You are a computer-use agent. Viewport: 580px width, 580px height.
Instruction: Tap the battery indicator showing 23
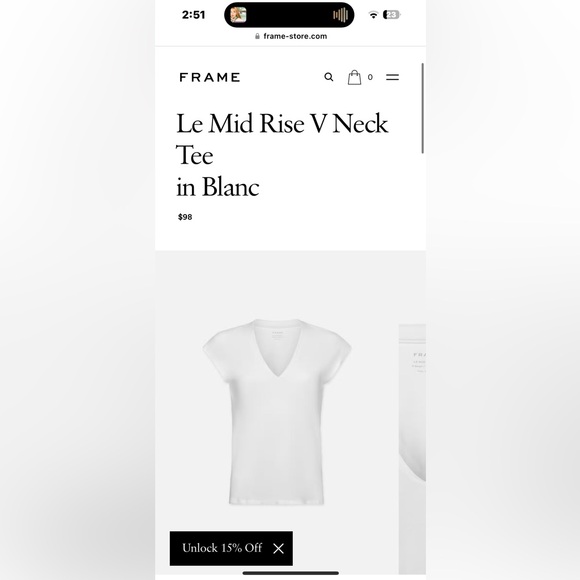392,15
